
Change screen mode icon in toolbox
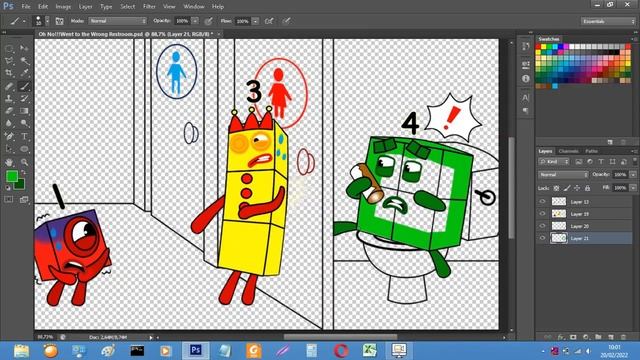(24, 200)
